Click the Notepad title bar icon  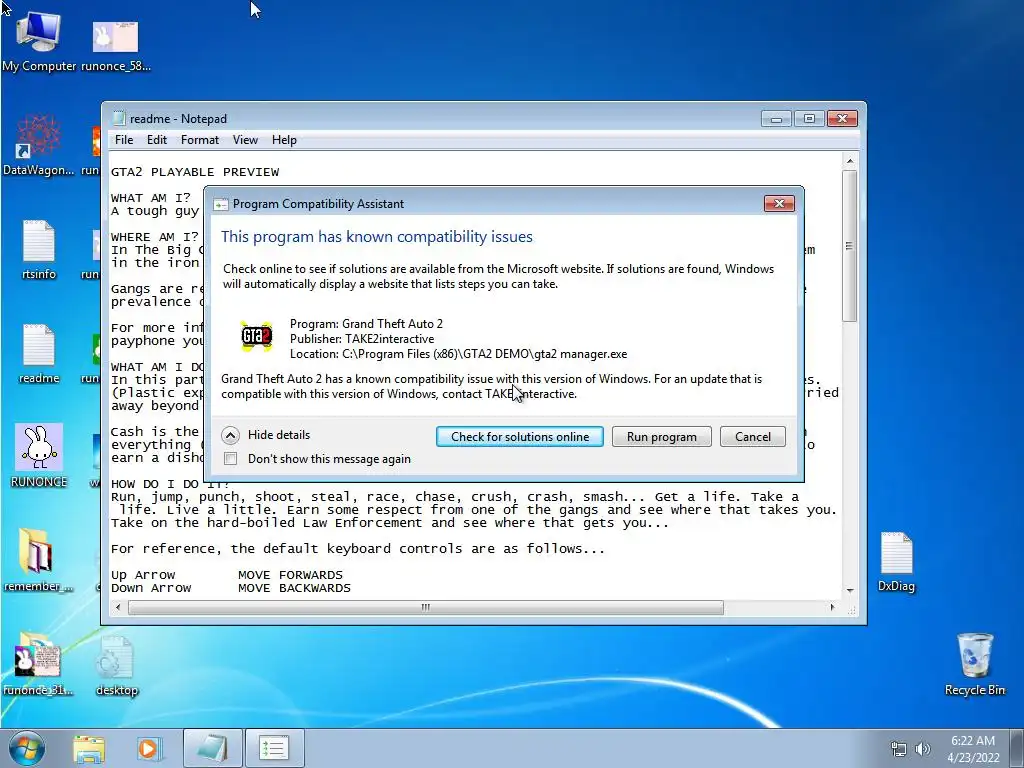(118, 118)
